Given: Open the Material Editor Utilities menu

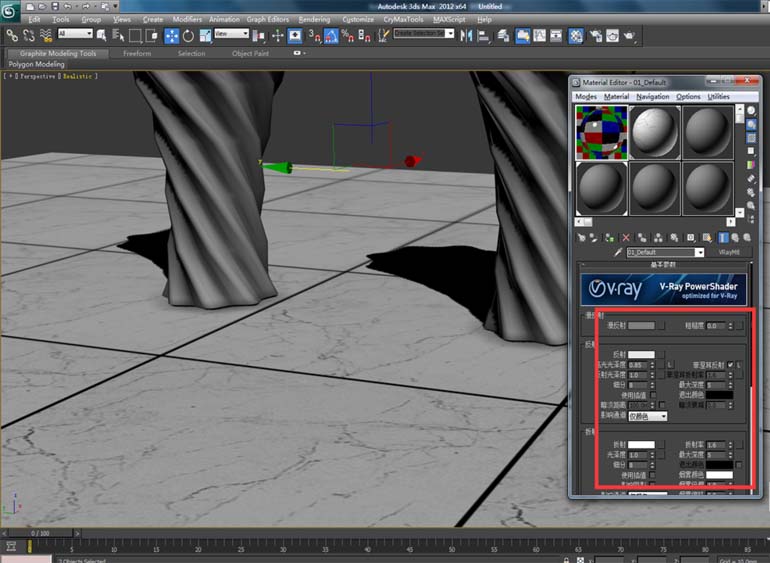Looking at the screenshot, I should (x=718, y=97).
